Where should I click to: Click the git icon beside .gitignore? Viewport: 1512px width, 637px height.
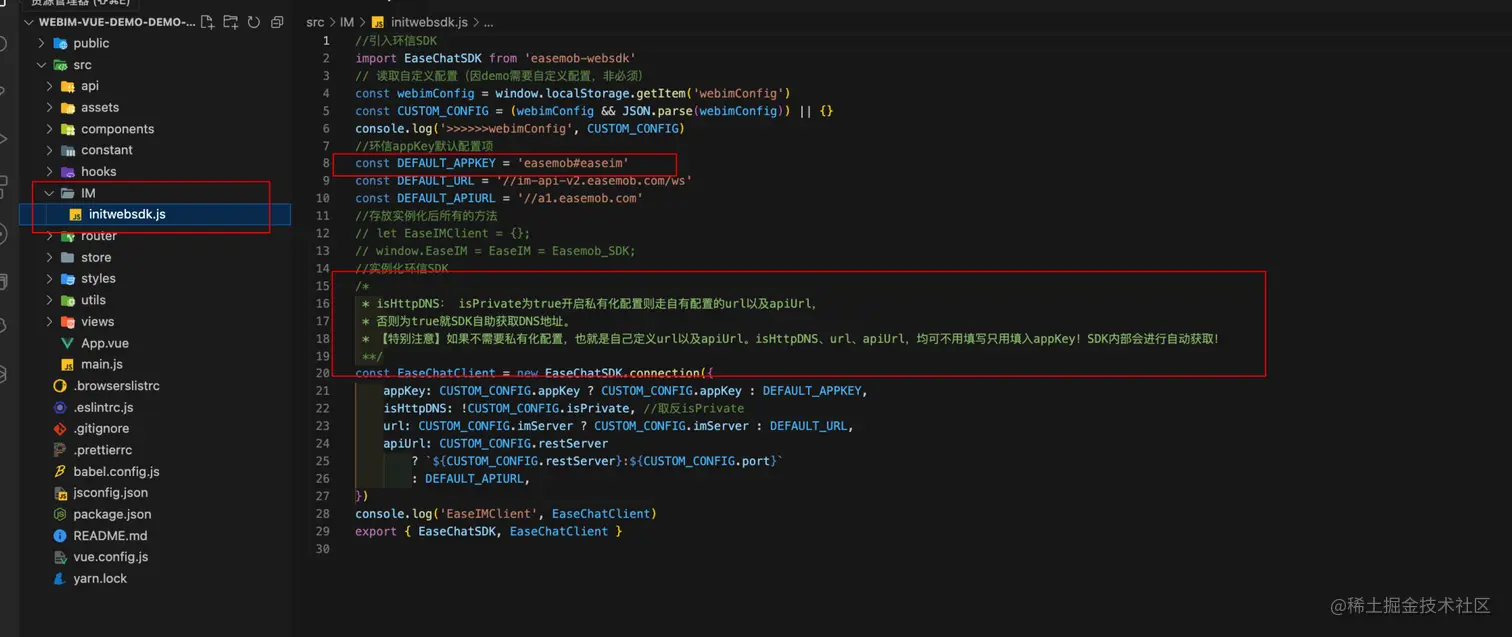point(60,429)
